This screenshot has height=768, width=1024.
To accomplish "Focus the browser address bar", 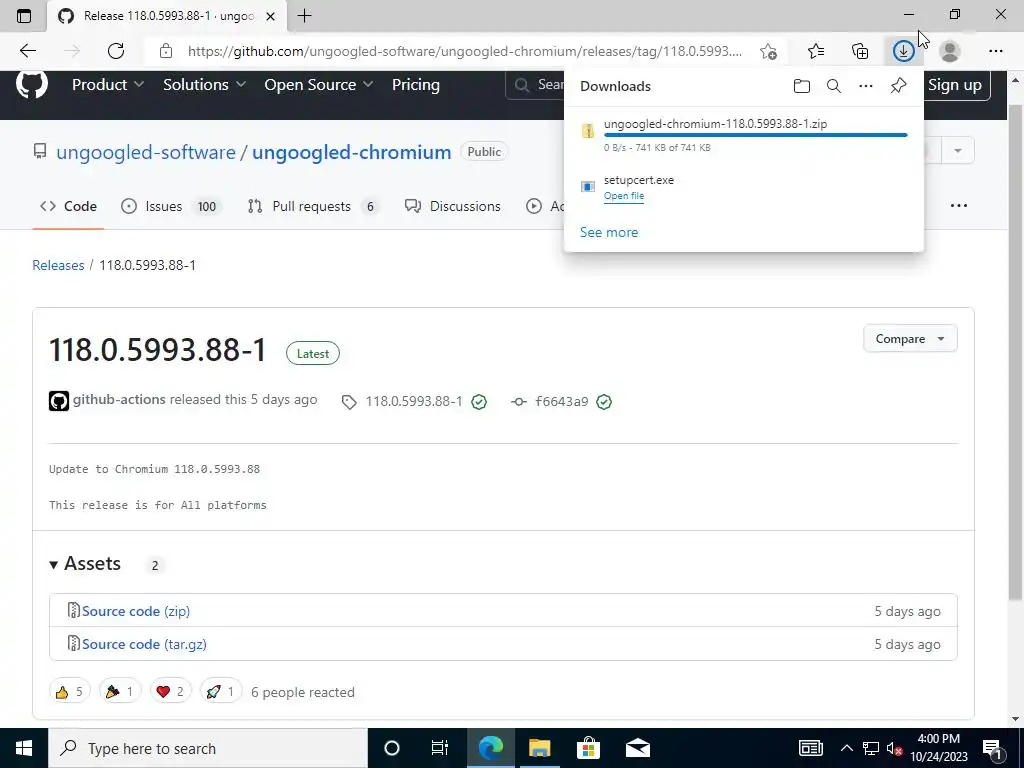I will coord(465,51).
